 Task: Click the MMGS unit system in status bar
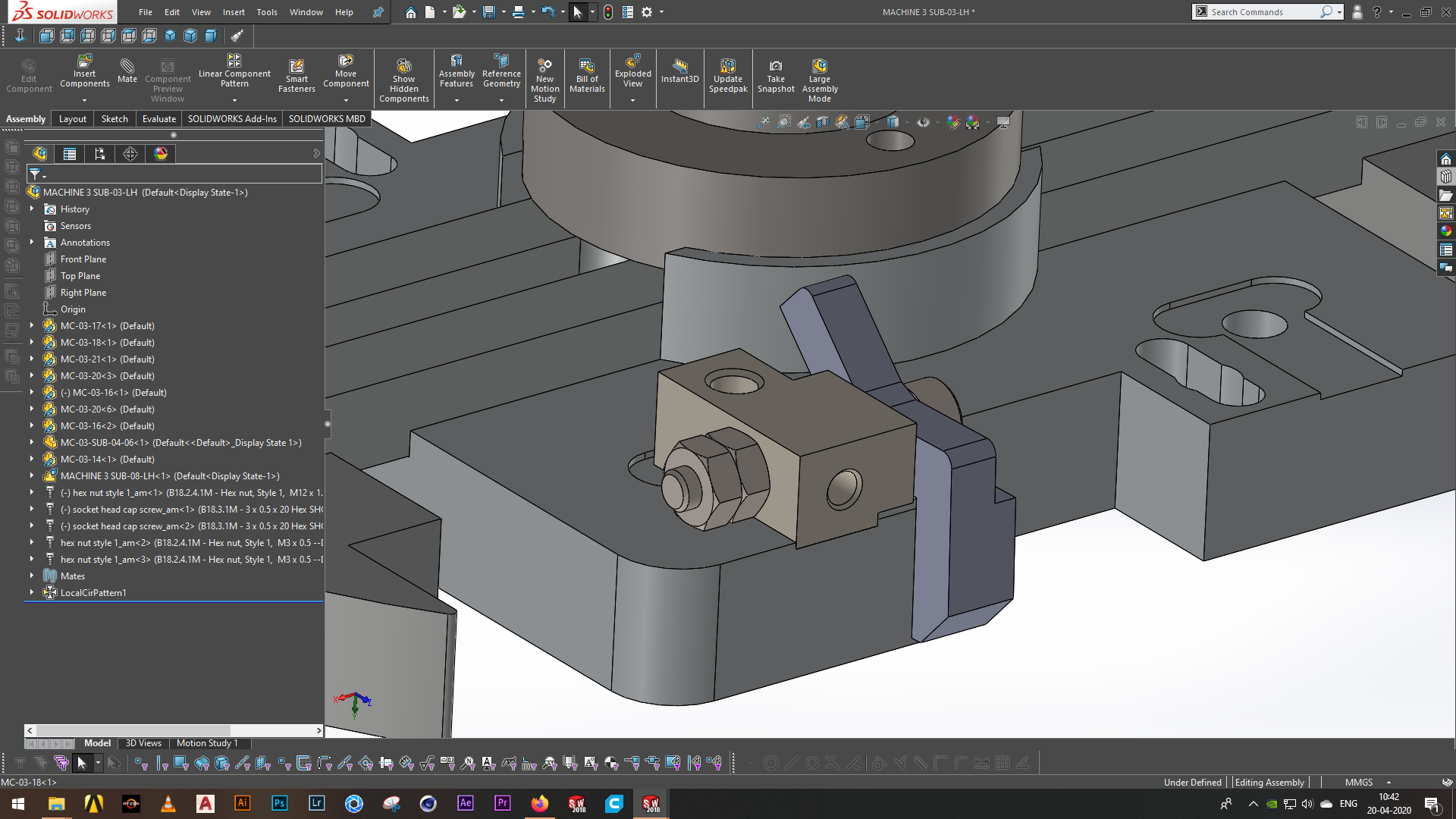pos(1359,783)
